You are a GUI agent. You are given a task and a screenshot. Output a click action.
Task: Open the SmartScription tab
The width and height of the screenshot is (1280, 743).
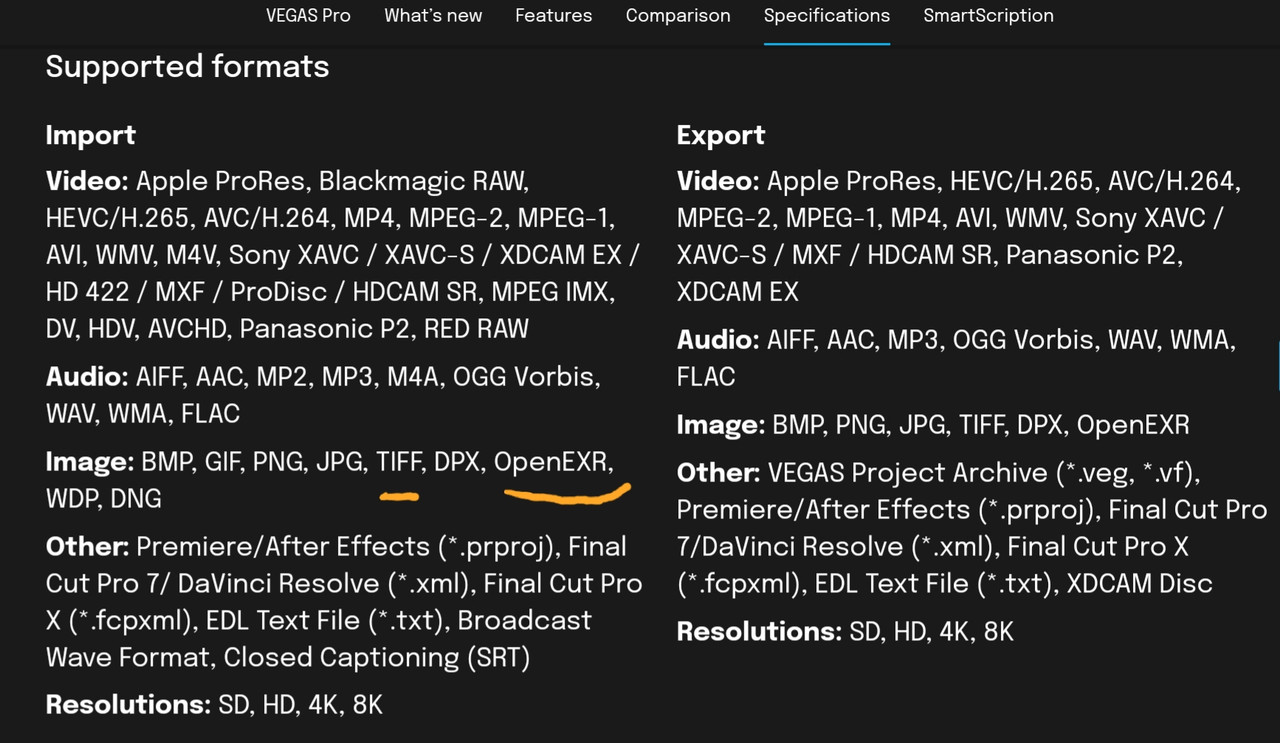click(x=988, y=16)
